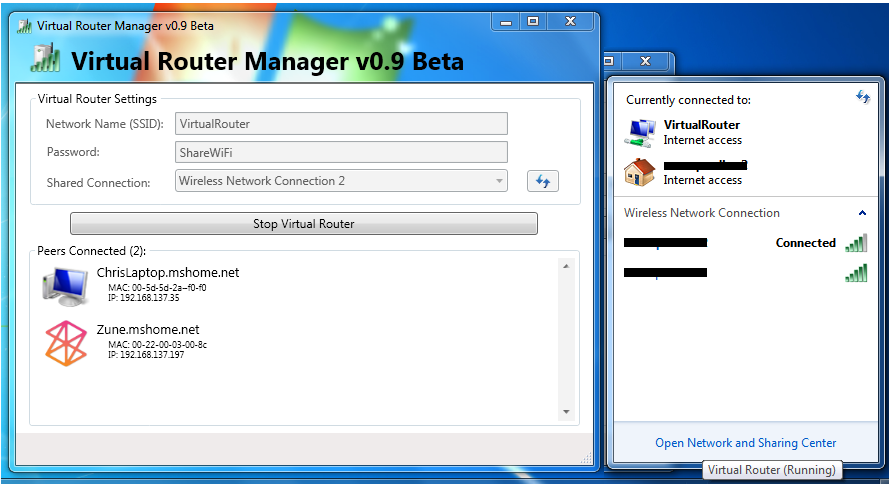Click the refresh icon beside Shared Connection
The height and width of the screenshot is (484, 889).
click(543, 181)
